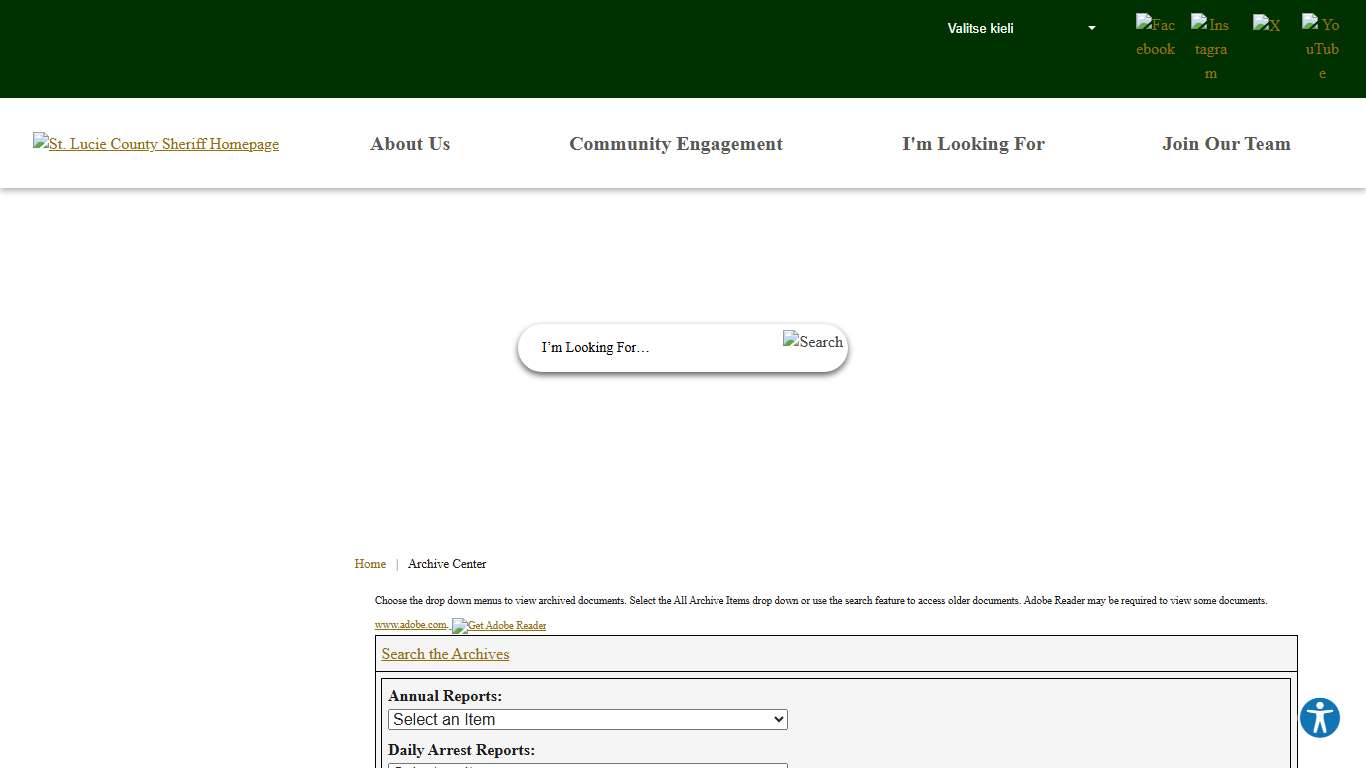1366x768 pixels.
Task: Go to Home in the breadcrumb
Action: click(x=370, y=564)
